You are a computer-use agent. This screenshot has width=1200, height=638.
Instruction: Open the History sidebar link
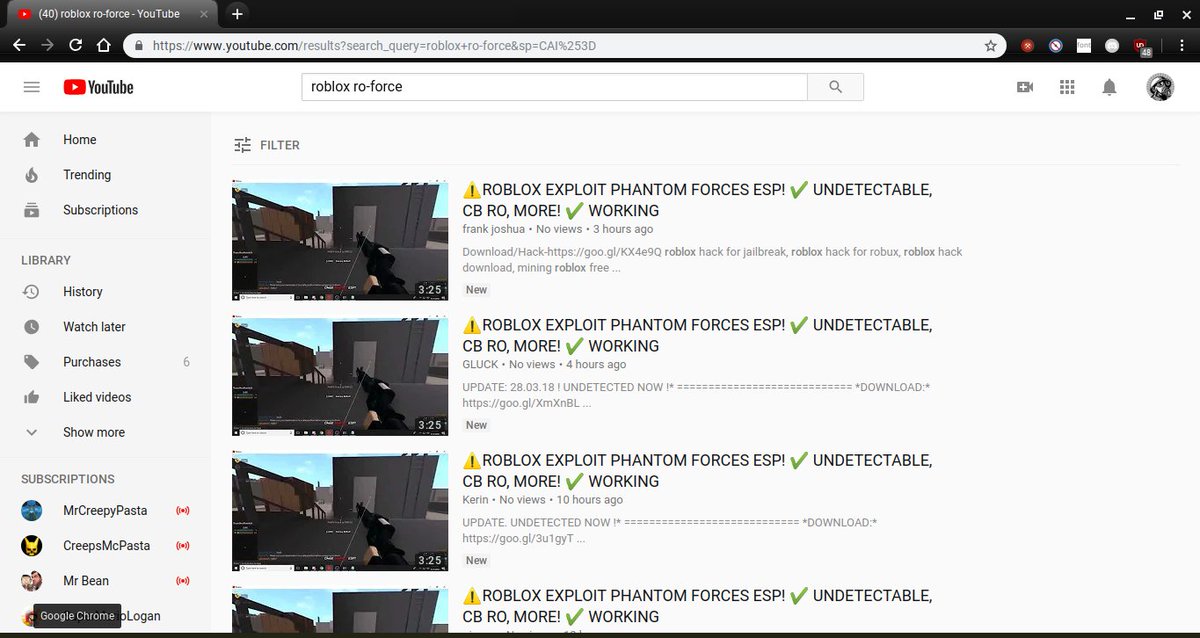[83, 292]
